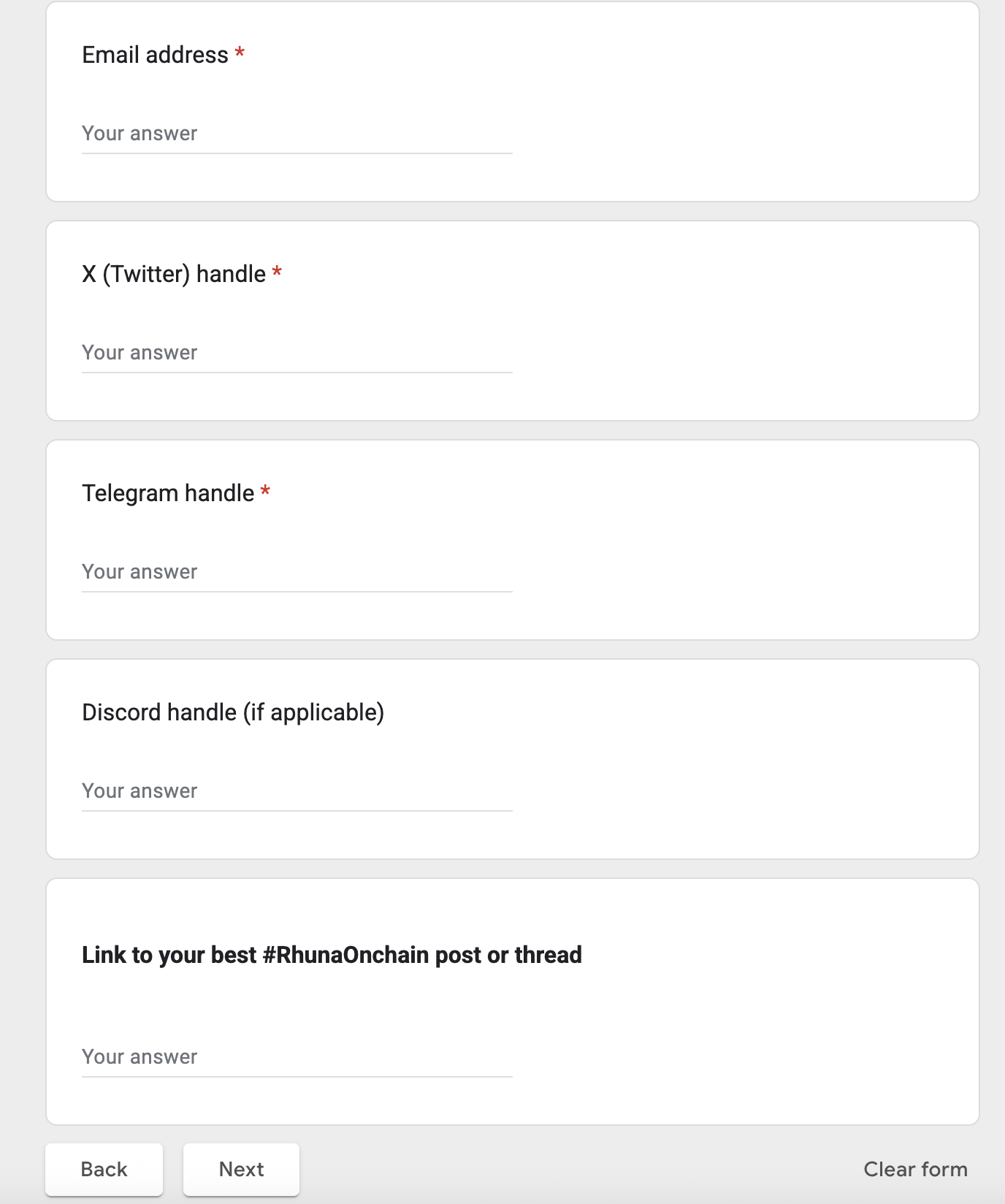Click the Email address answer field
Viewport: 1005px width, 1204px height.
(297, 134)
